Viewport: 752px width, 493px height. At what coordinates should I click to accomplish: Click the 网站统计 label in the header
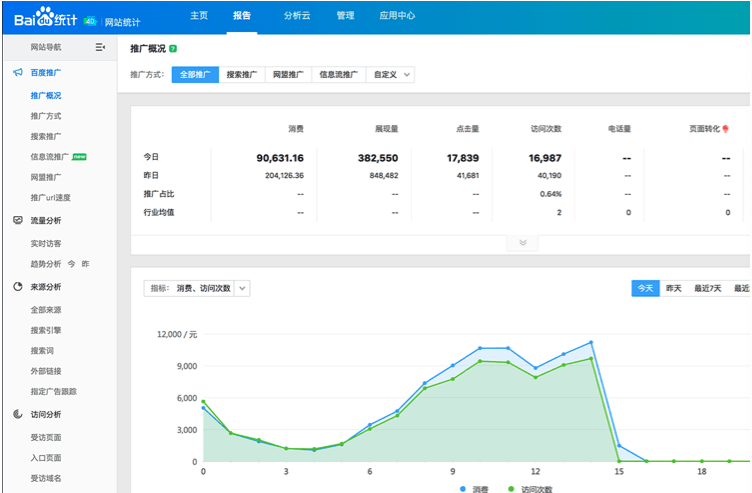pyautogui.click(x=122, y=22)
